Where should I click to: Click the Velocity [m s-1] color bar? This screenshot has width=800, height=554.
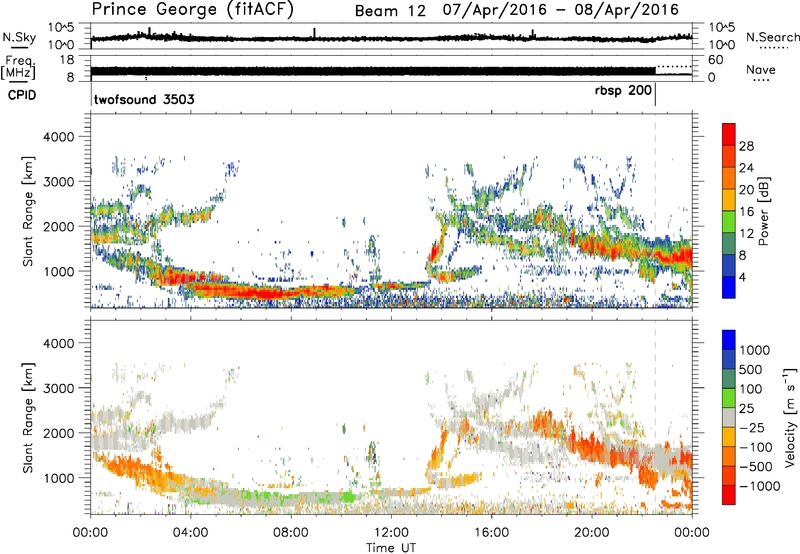point(729,417)
